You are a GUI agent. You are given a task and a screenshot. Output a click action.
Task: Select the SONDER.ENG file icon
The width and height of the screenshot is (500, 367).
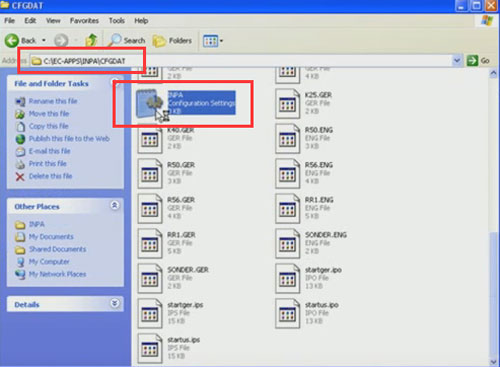[x=287, y=244]
